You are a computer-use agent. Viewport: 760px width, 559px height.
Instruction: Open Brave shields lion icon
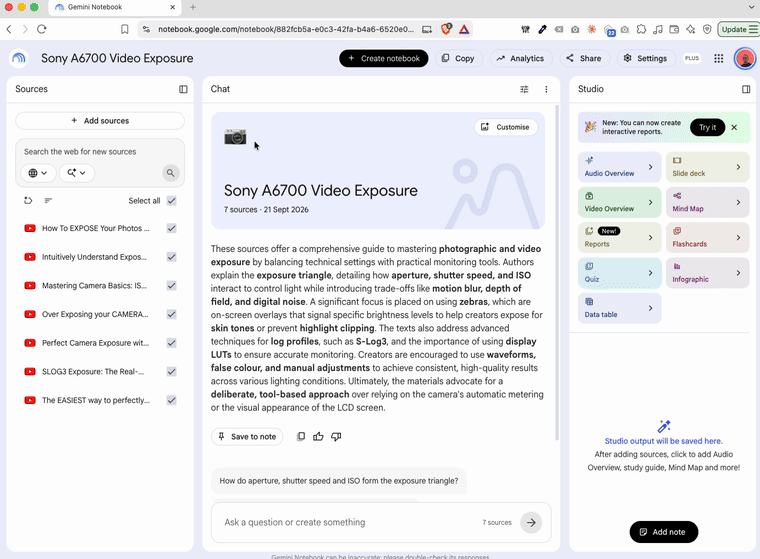(446, 29)
